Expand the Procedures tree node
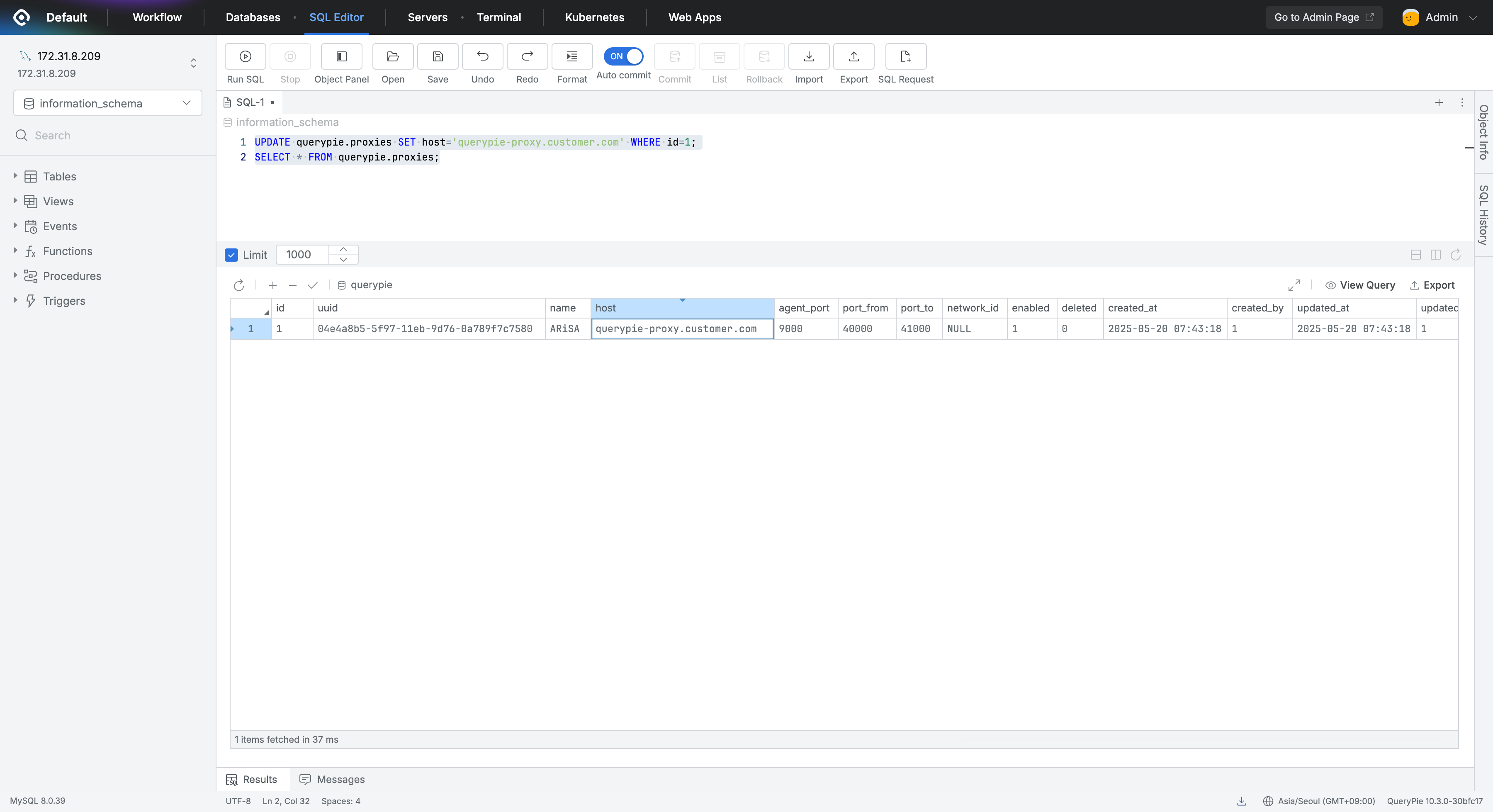Screen dimensions: 1493x812 pos(16,275)
